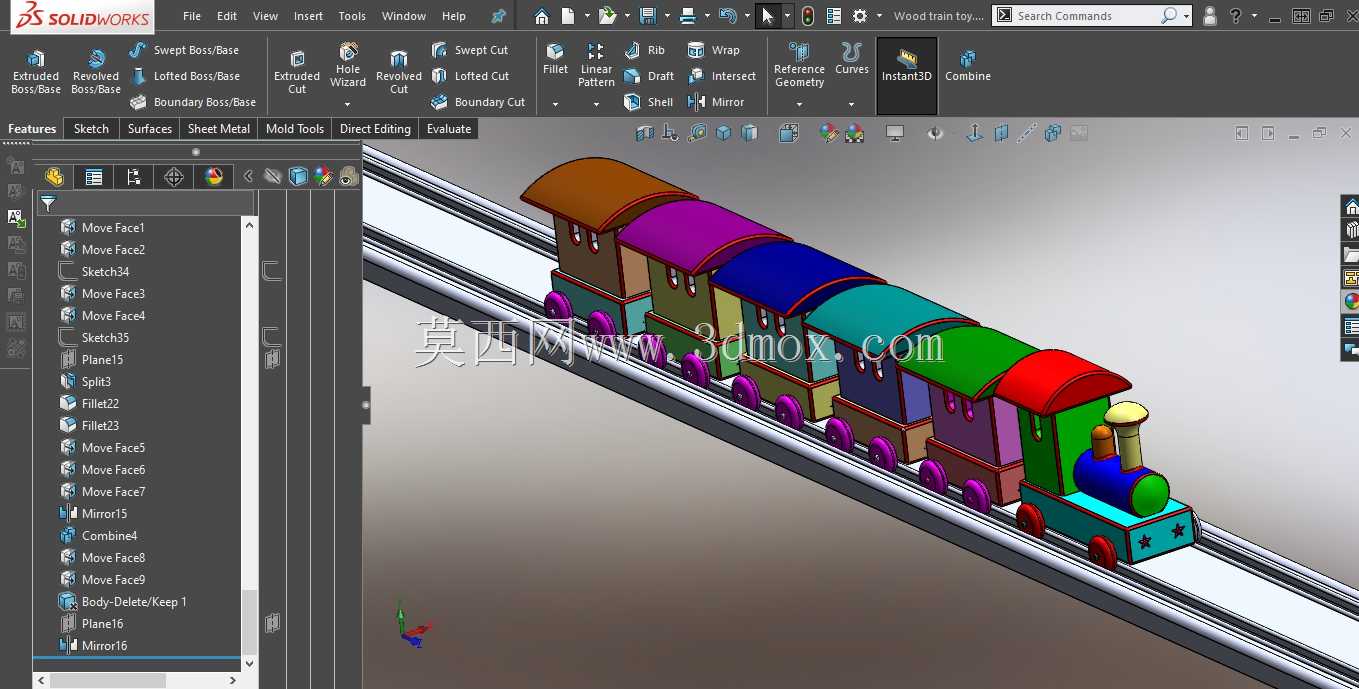Select the Revolved Boss/Base tool
Screen dimensions: 1359x689
pos(96,71)
